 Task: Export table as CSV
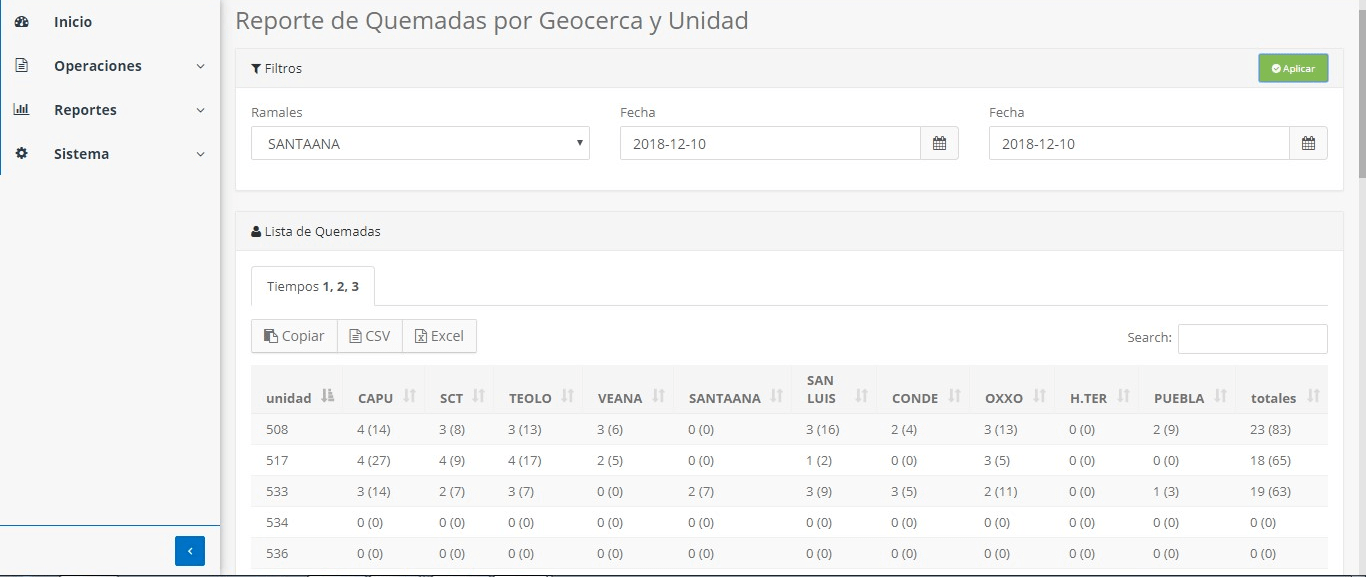coord(370,336)
